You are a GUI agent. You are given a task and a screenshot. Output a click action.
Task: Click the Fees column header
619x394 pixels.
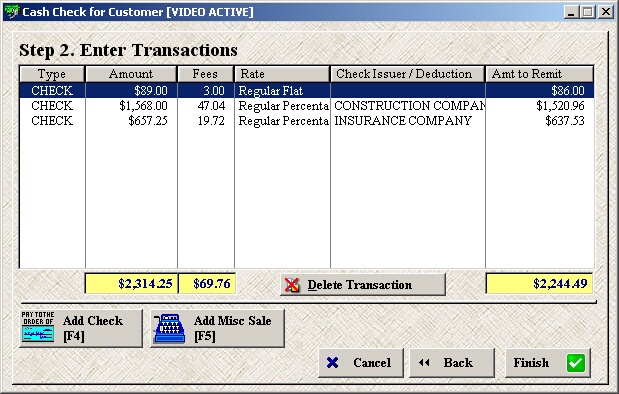pyautogui.click(x=205, y=74)
